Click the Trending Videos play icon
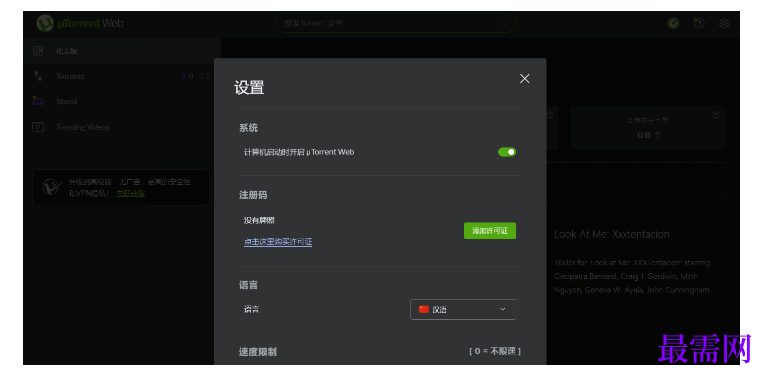Image resolution: width=770 pixels, height=380 pixels. [38, 127]
